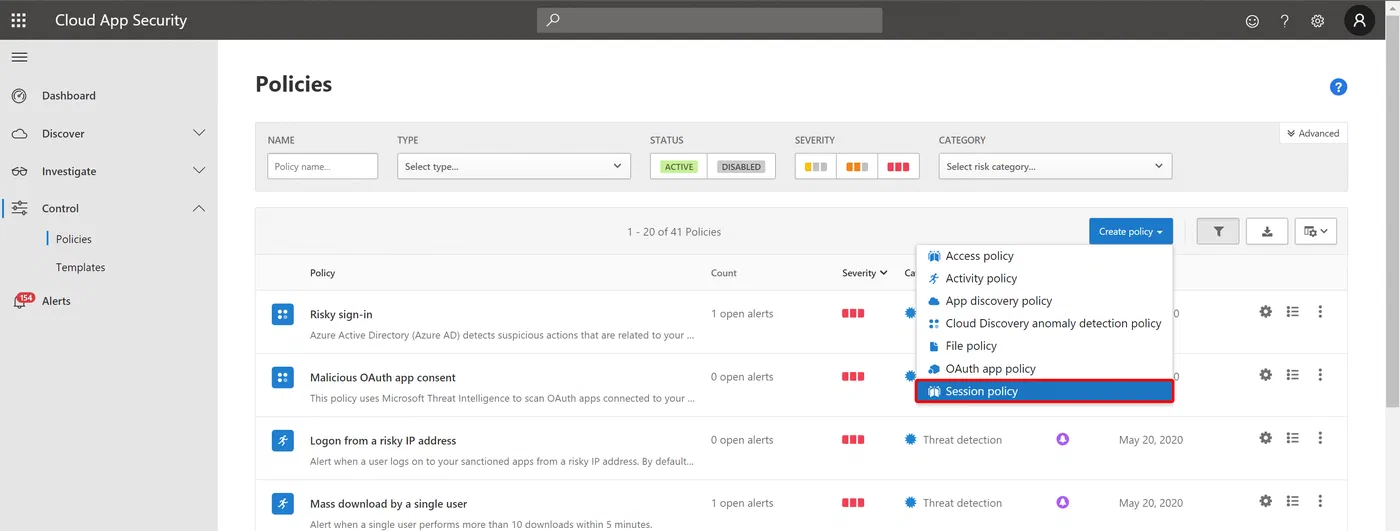Open more options for Malicious OAuth app consent

[1320, 375]
